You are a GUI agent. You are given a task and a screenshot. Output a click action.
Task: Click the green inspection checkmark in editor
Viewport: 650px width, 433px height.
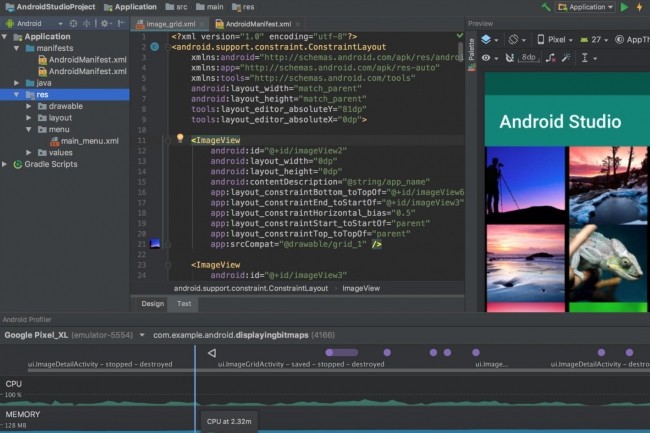pos(459,36)
